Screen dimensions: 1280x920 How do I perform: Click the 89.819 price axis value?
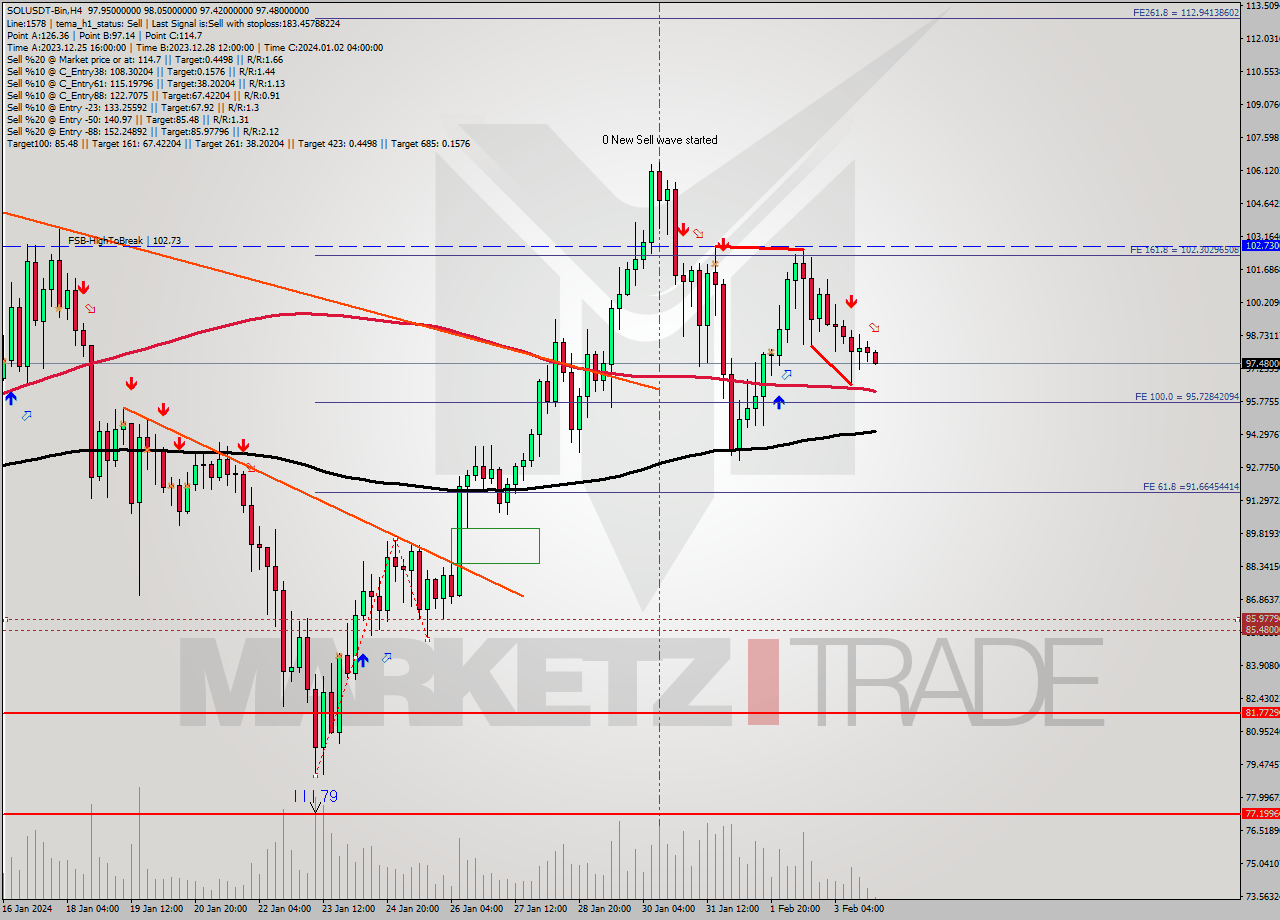(1261, 533)
